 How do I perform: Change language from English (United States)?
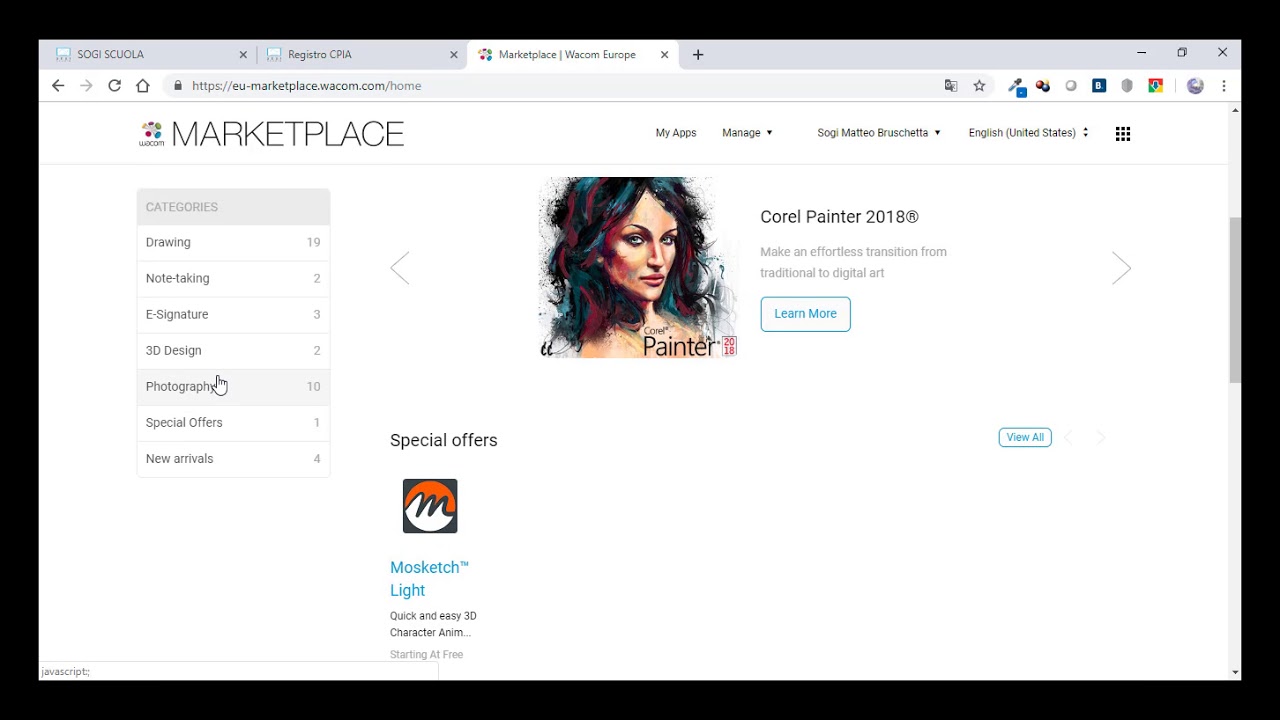point(1028,133)
